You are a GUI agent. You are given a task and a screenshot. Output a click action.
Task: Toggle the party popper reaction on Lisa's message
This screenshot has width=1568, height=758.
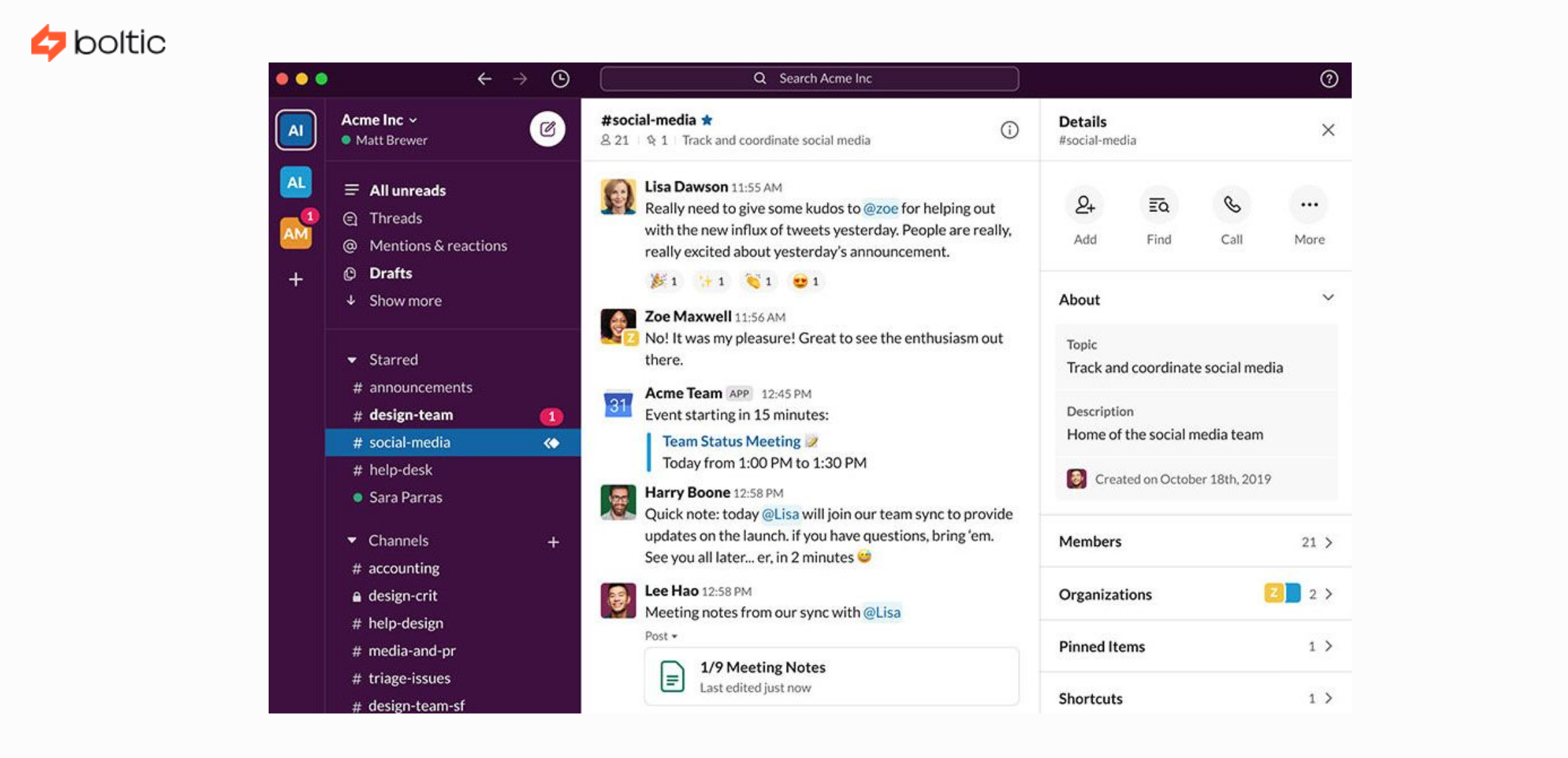click(x=663, y=281)
